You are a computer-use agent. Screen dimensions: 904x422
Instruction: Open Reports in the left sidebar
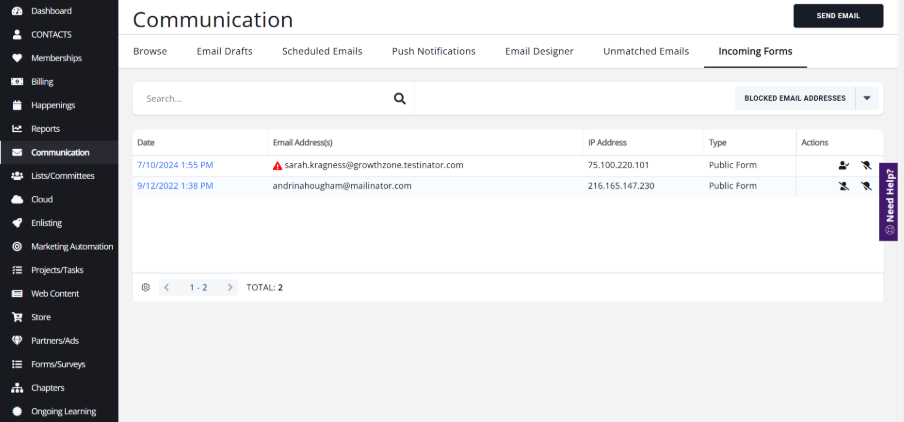(45, 129)
